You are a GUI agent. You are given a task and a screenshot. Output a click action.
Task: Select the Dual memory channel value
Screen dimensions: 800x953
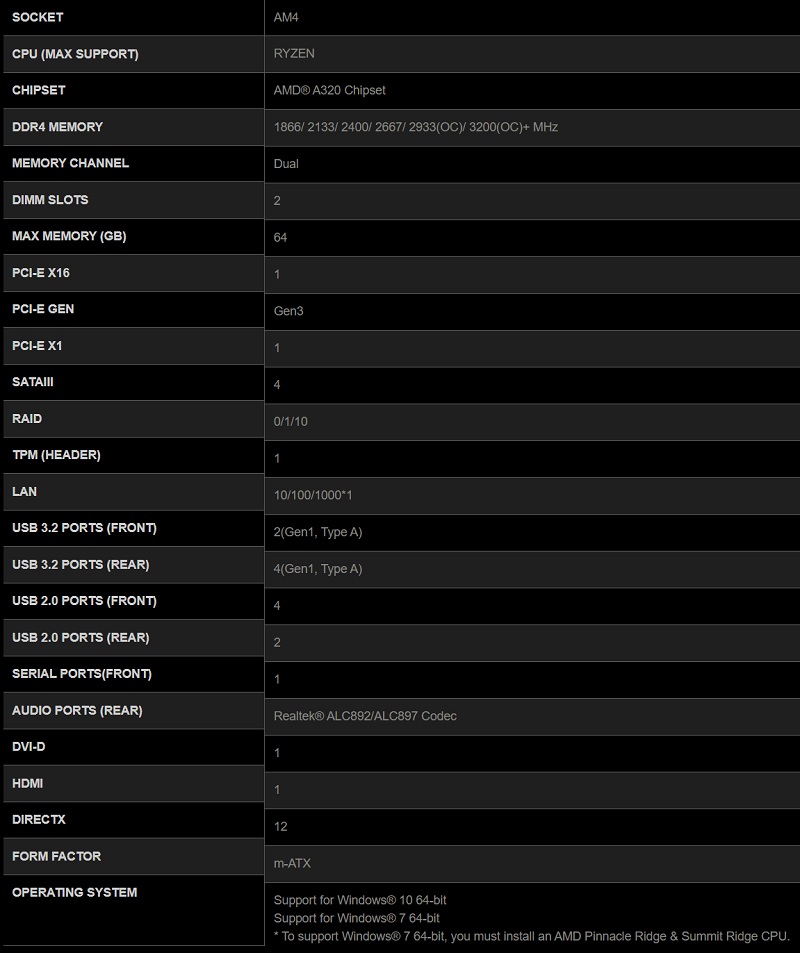click(x=286, y=164)
